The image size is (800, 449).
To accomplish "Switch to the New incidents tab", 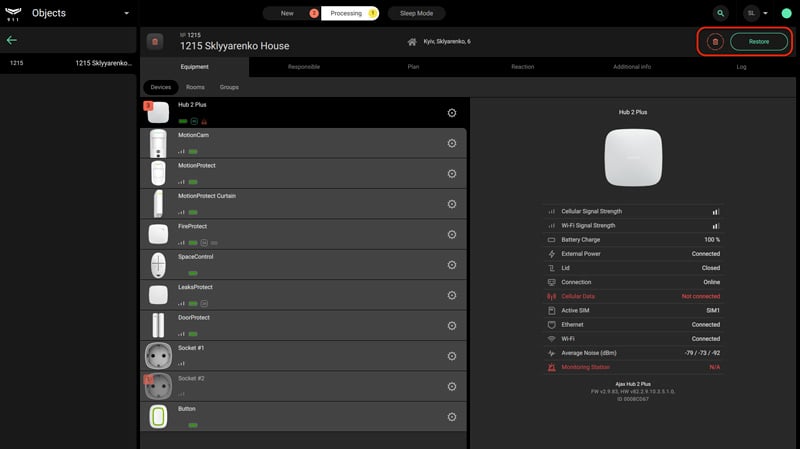I will pos(292,13).
